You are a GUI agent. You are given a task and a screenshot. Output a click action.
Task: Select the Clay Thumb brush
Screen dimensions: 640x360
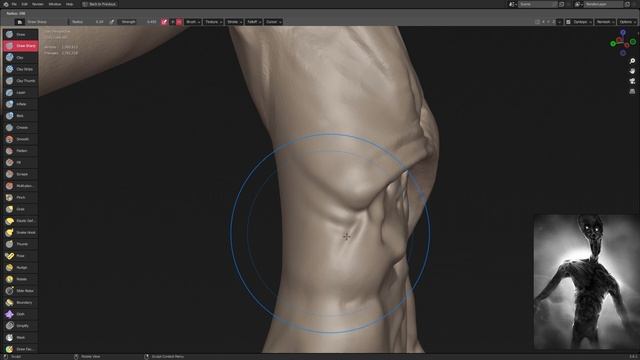[20, 81]
